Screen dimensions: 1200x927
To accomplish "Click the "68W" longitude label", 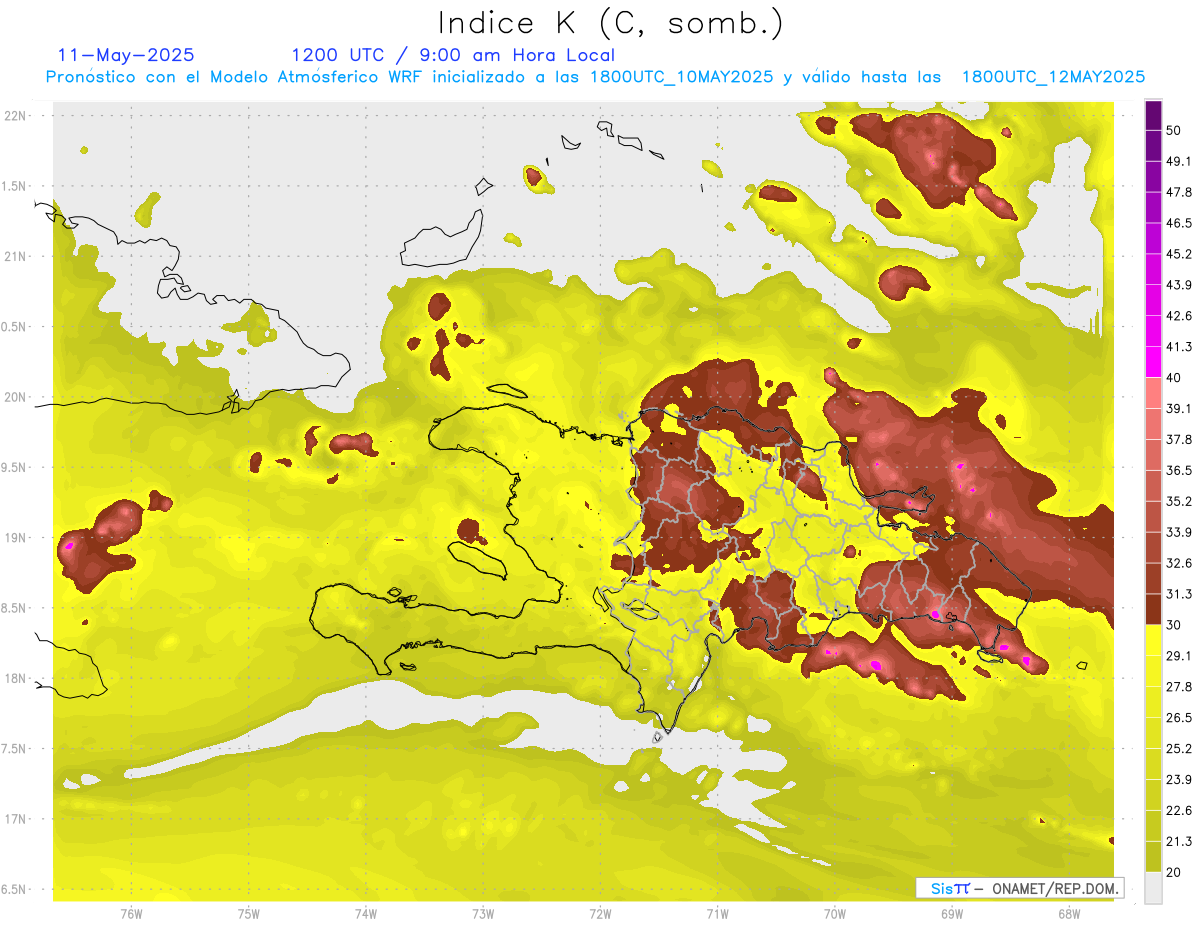I will click(x=1069, y=914).
